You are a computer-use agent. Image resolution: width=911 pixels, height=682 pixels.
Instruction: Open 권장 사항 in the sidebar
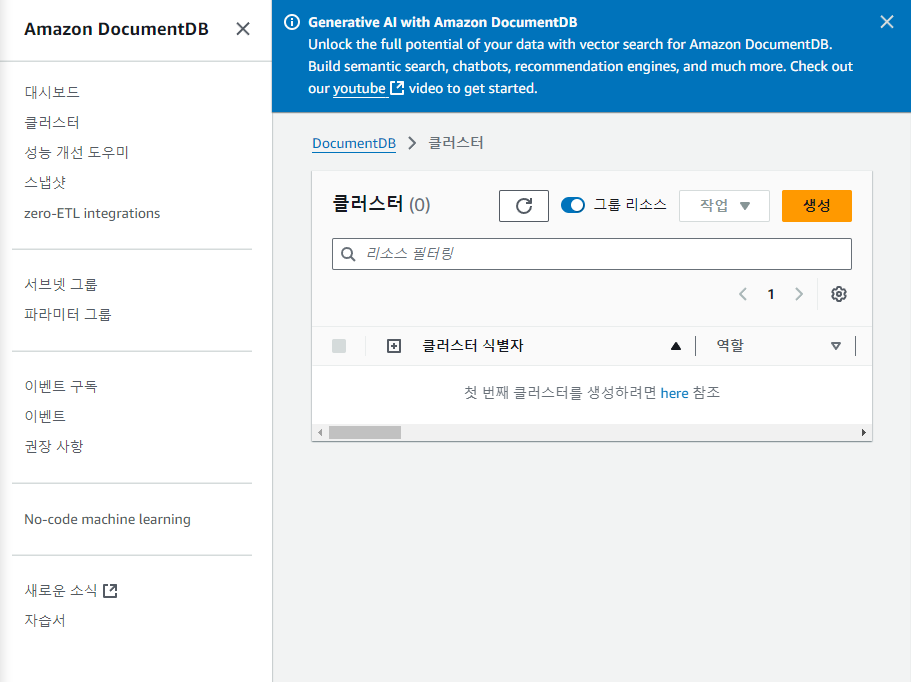click(x=53, y=446)
